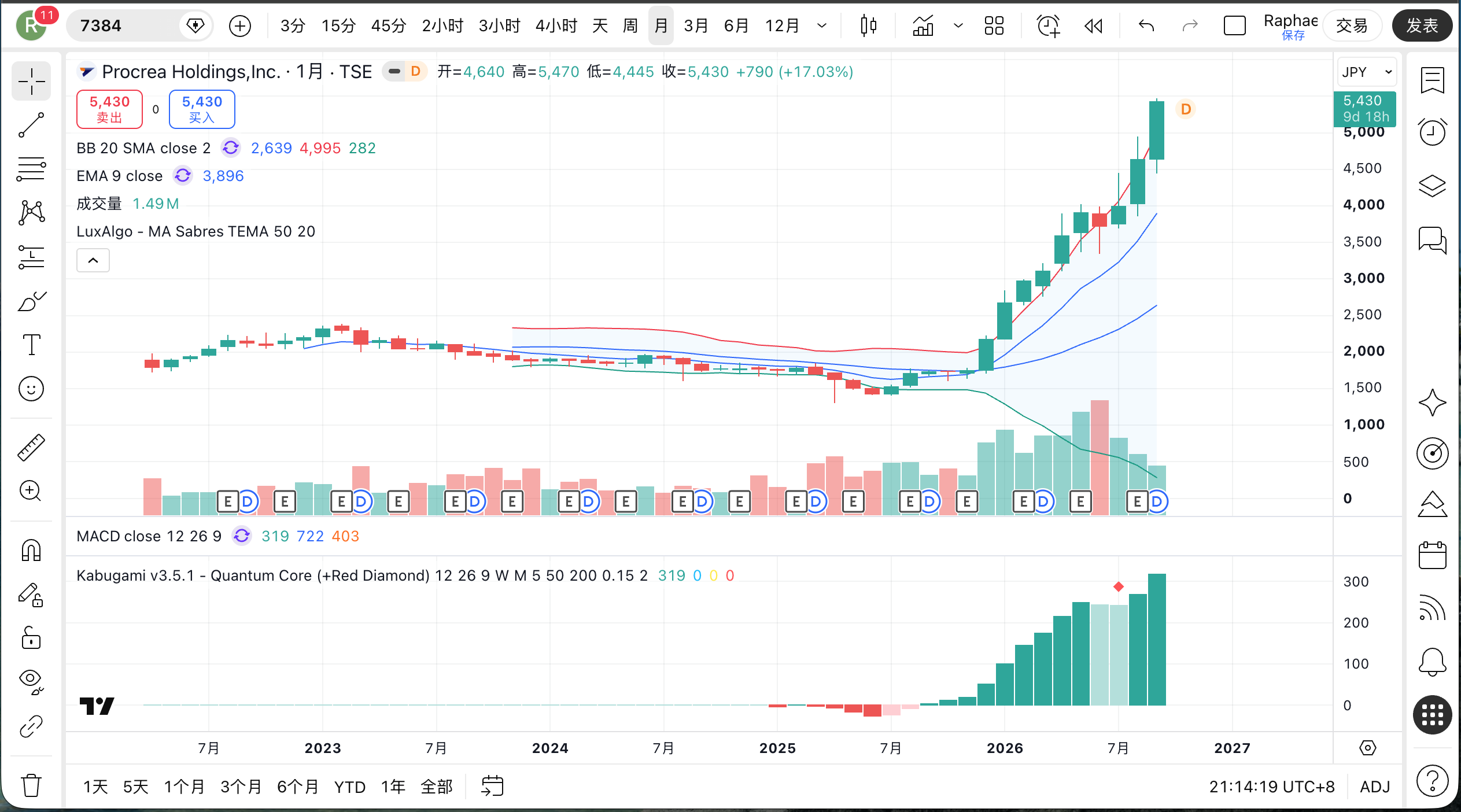The image size is (1461, 812).
Task: Redo the last chart action
Action: pos(1190,26)
